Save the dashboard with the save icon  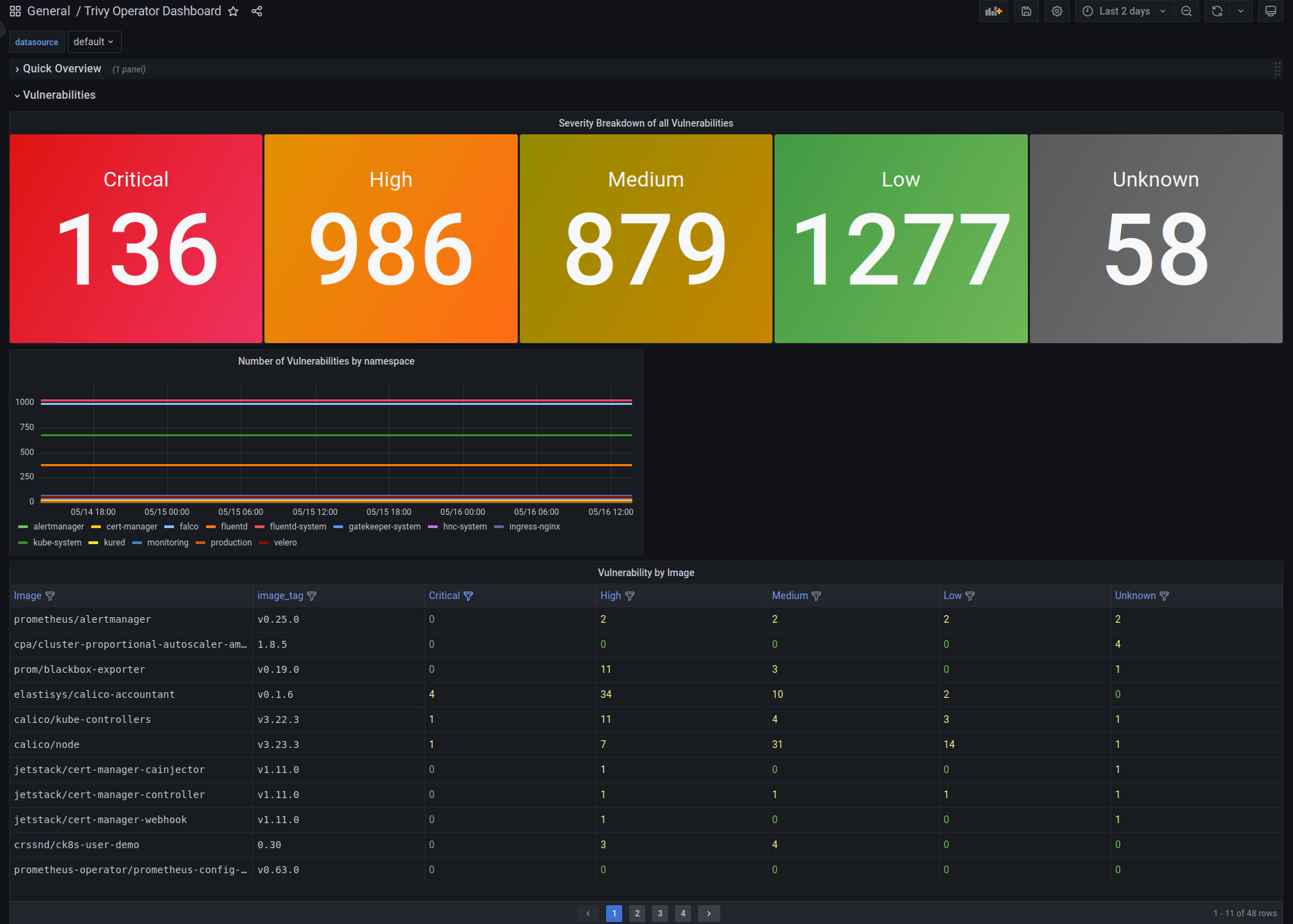point(1026,11)
